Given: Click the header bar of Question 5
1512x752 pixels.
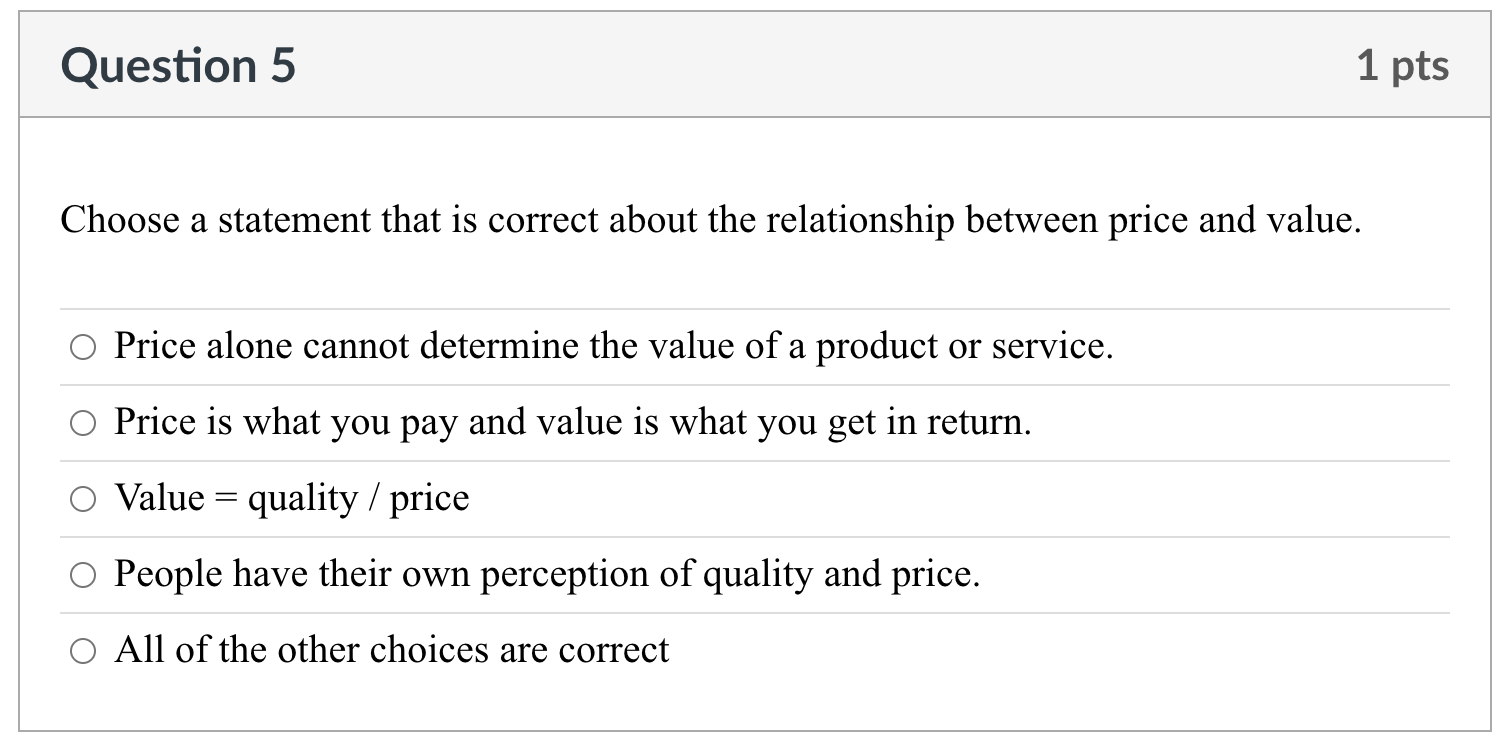Looking at the screenshot, I should [756, 64].
